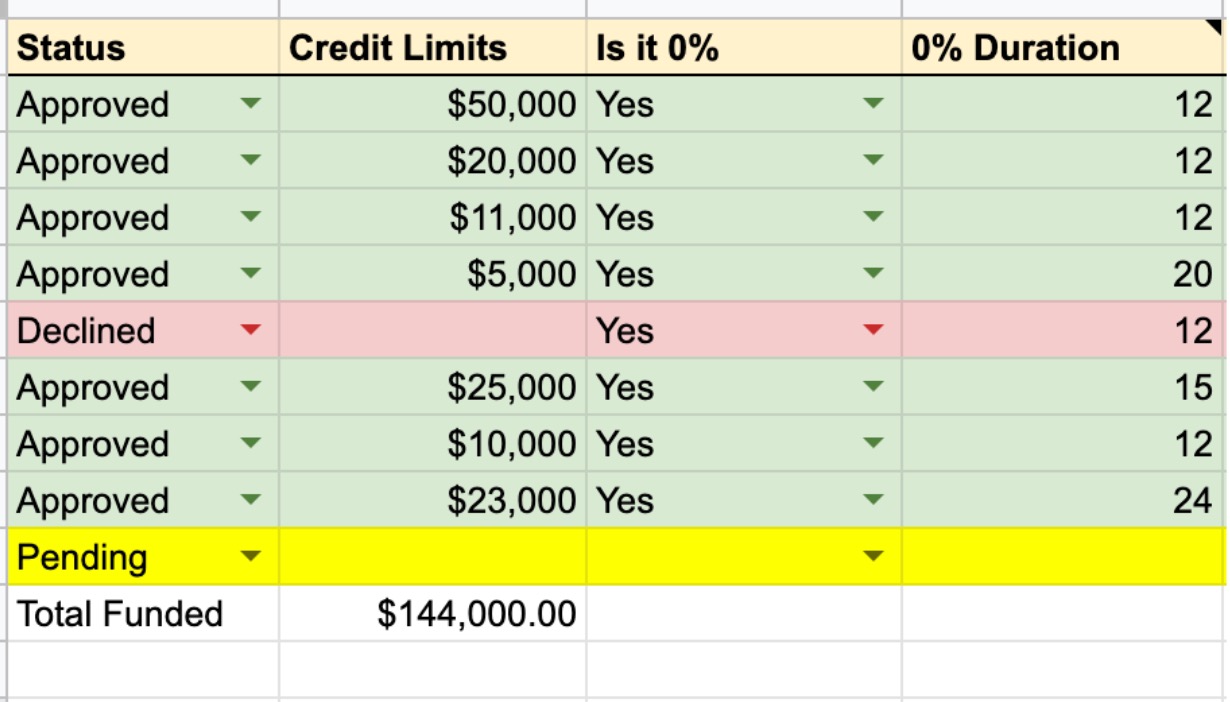The image size is (1230, 702).
Task: Select the empty yellow duration cell in Pending row
Action: (1062, 557)
